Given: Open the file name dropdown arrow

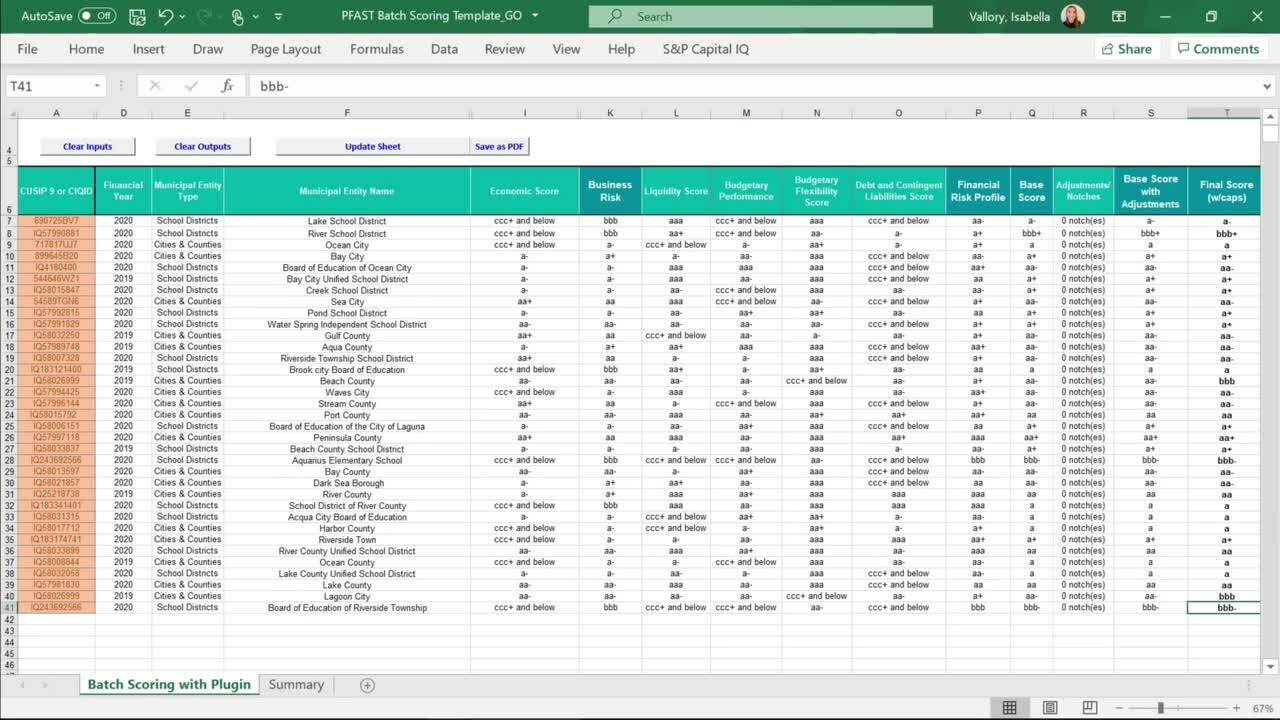Looking at the screenshot, I should coord(535,16).
